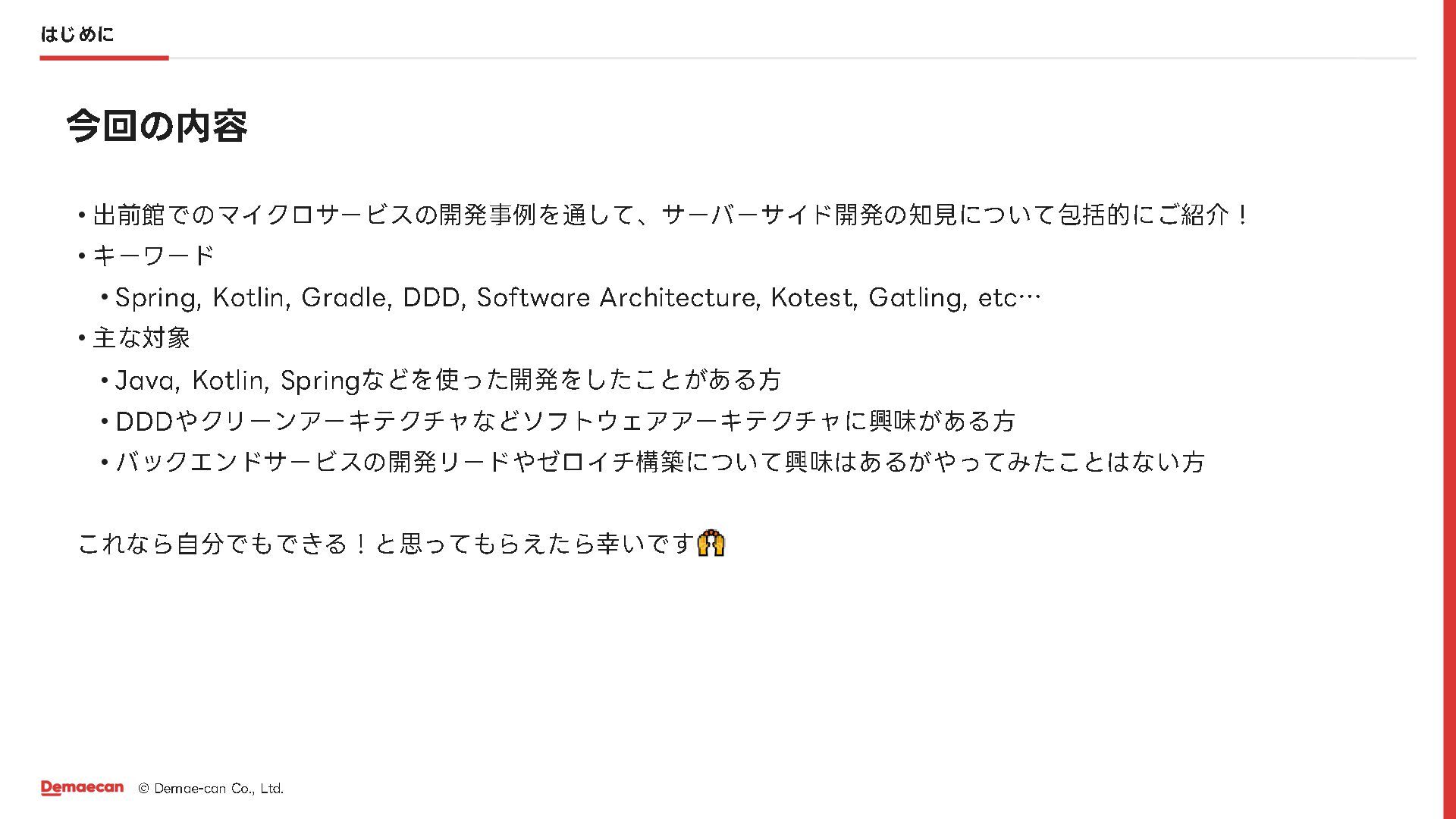Click the bullet before the 出前館 sentence
The height and width of the screenshot is (819, 1456).
(x=80, y=215)
